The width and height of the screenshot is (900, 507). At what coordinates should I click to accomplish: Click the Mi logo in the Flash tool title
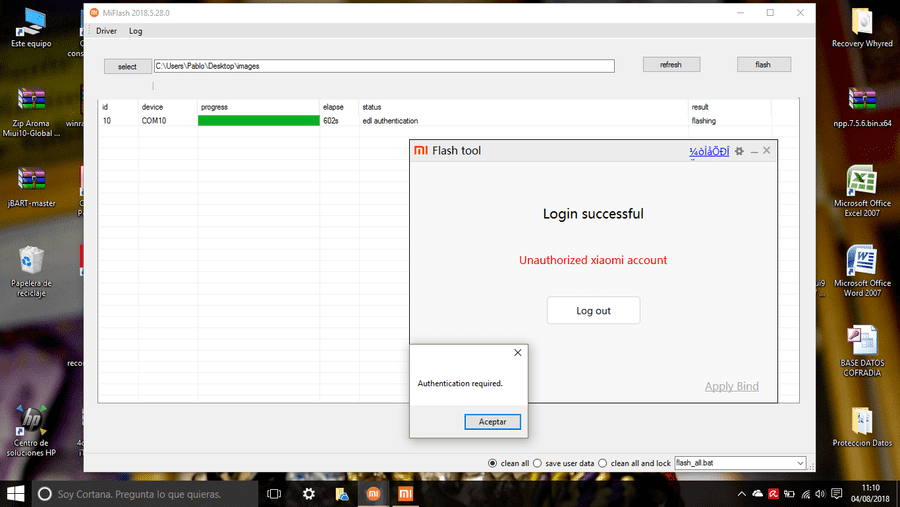click(x=421, y=150)
